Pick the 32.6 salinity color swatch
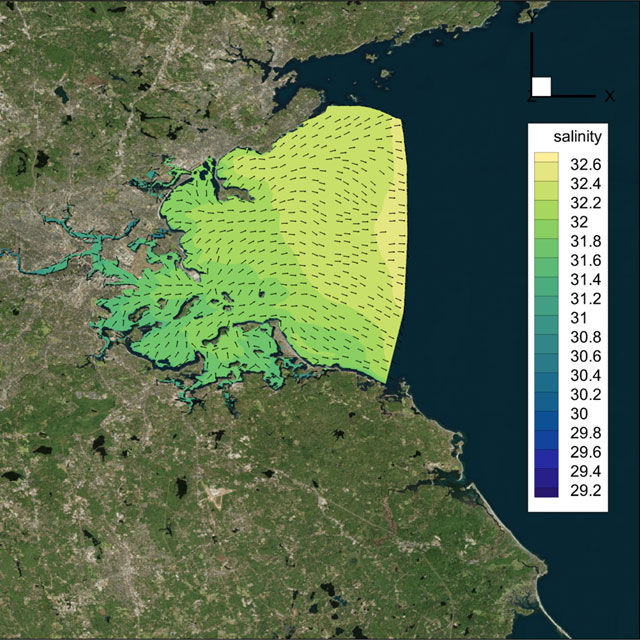The image size is (640, 640). coord(548,163)
